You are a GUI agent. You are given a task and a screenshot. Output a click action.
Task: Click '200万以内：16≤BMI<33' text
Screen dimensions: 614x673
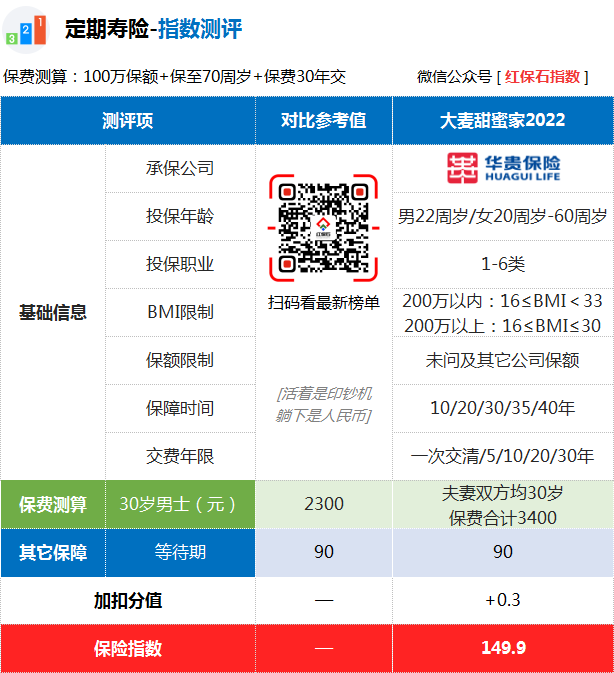point(502,301)
